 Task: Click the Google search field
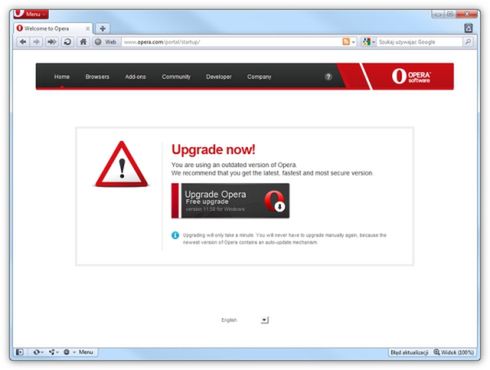tap(420, 42)
